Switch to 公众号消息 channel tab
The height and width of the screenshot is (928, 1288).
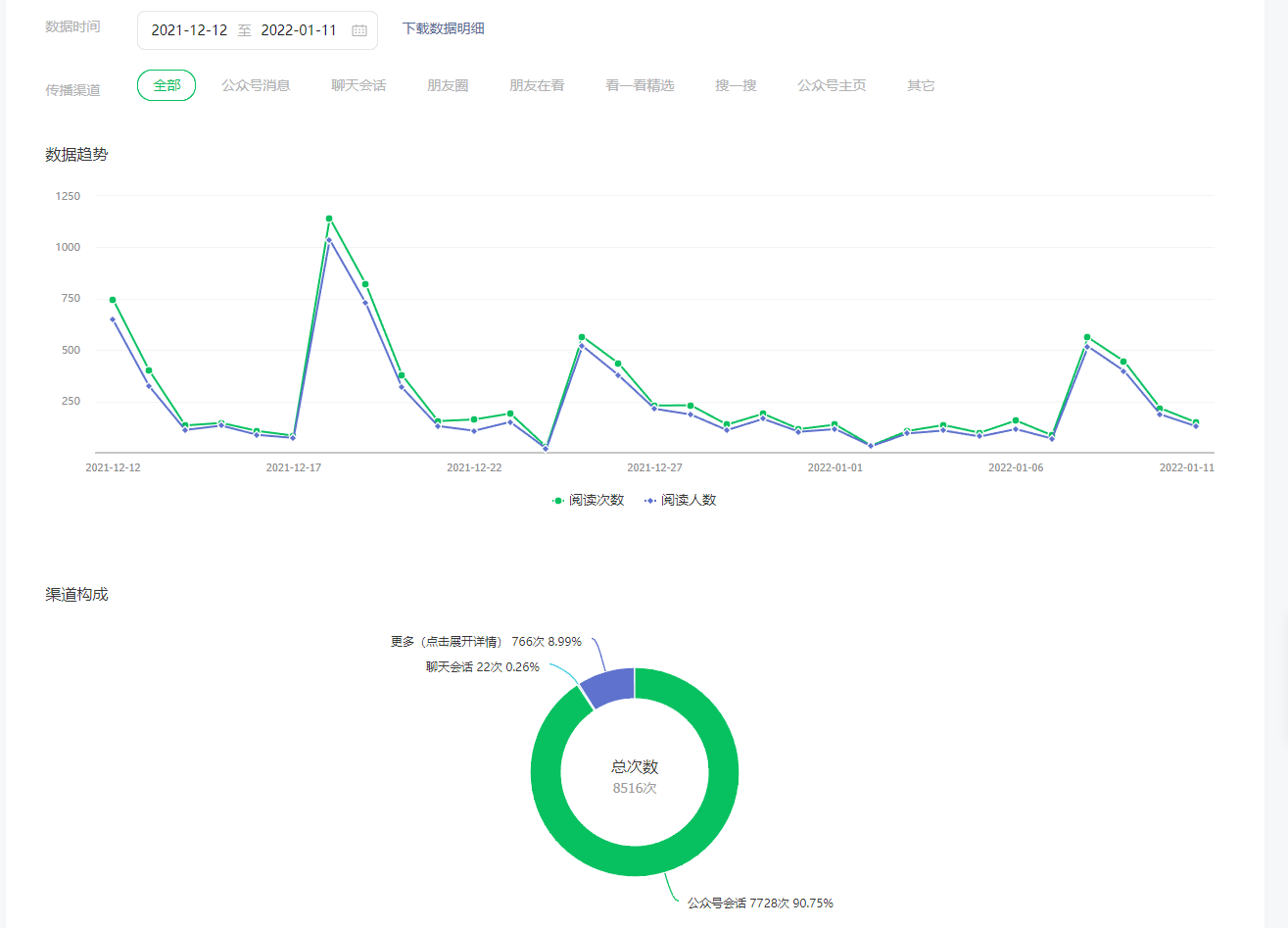tap(256, 85)
